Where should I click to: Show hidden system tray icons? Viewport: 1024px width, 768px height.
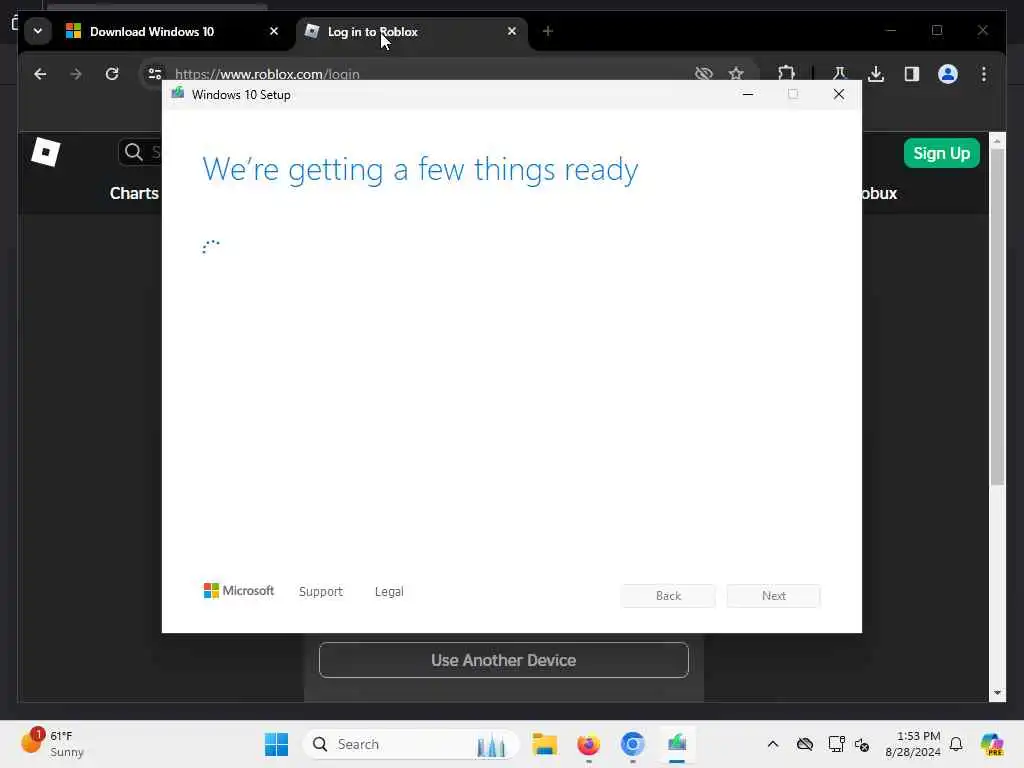click(773, 744)
